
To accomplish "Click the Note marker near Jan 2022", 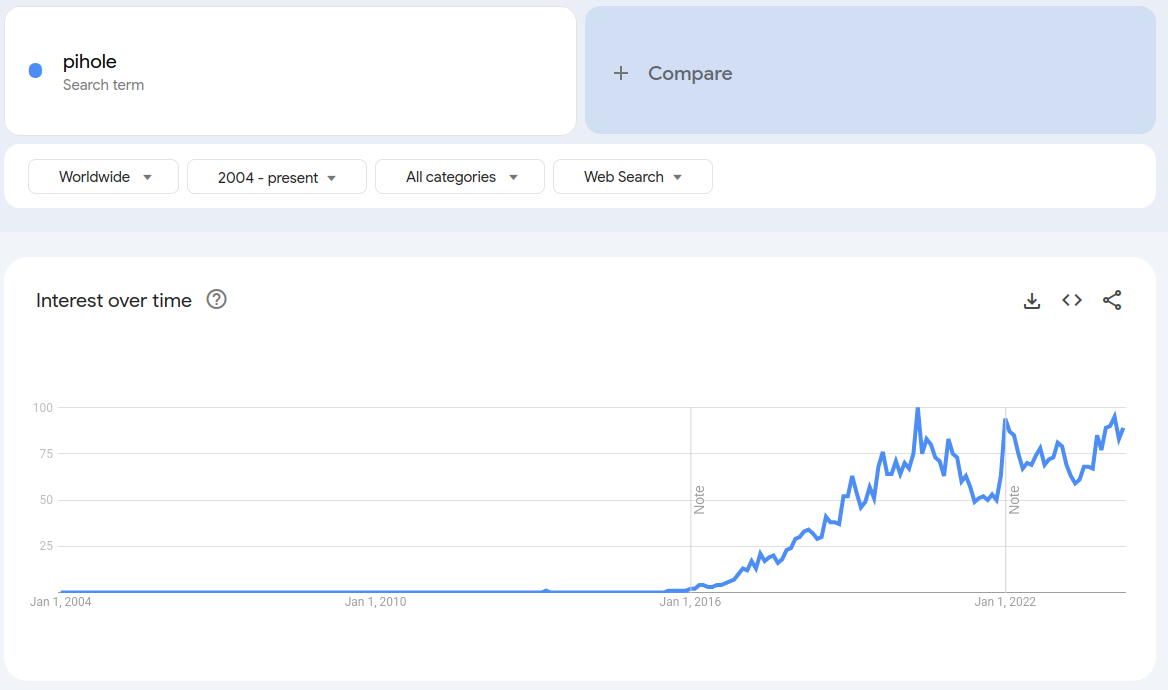I will [x=1014, y=499].
